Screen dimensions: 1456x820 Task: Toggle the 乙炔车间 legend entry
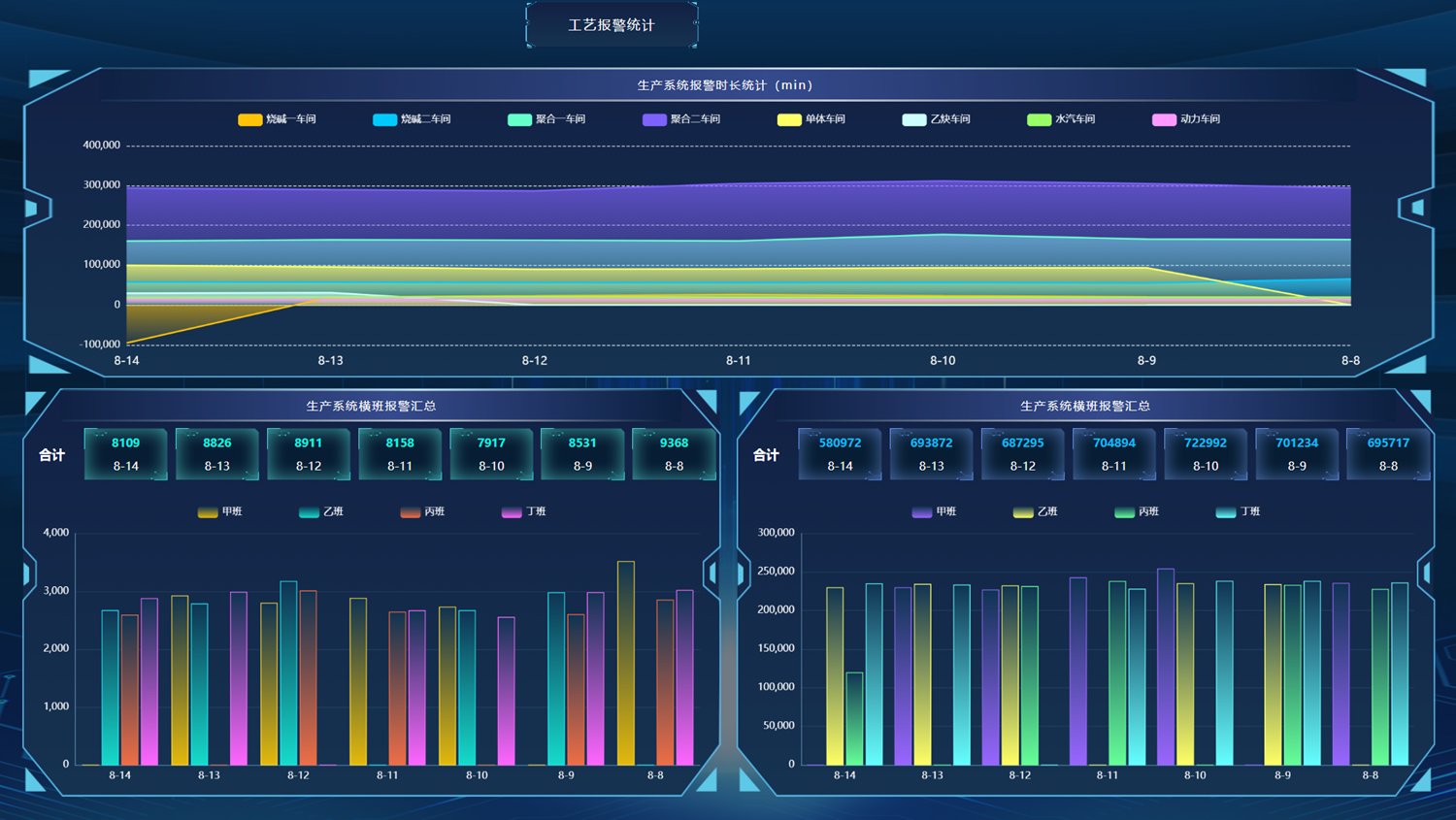937,119
